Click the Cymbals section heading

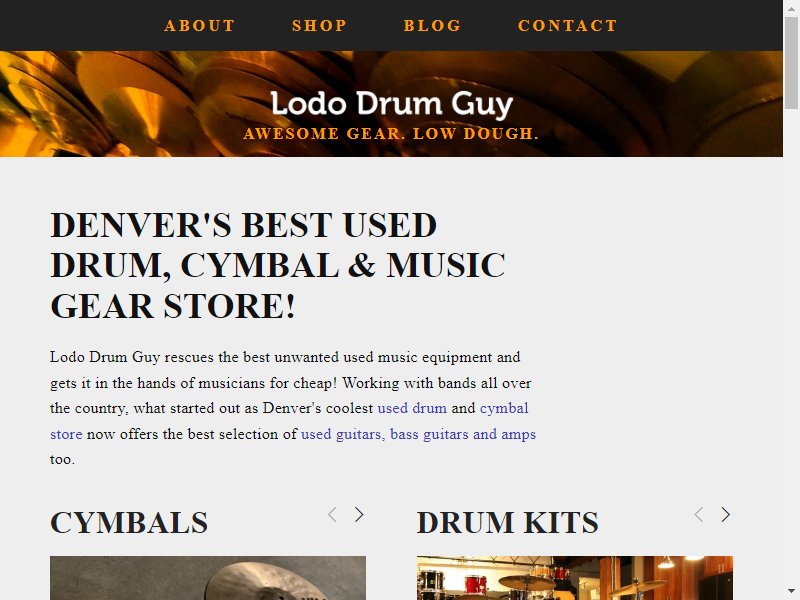click(x=129, y=523)
